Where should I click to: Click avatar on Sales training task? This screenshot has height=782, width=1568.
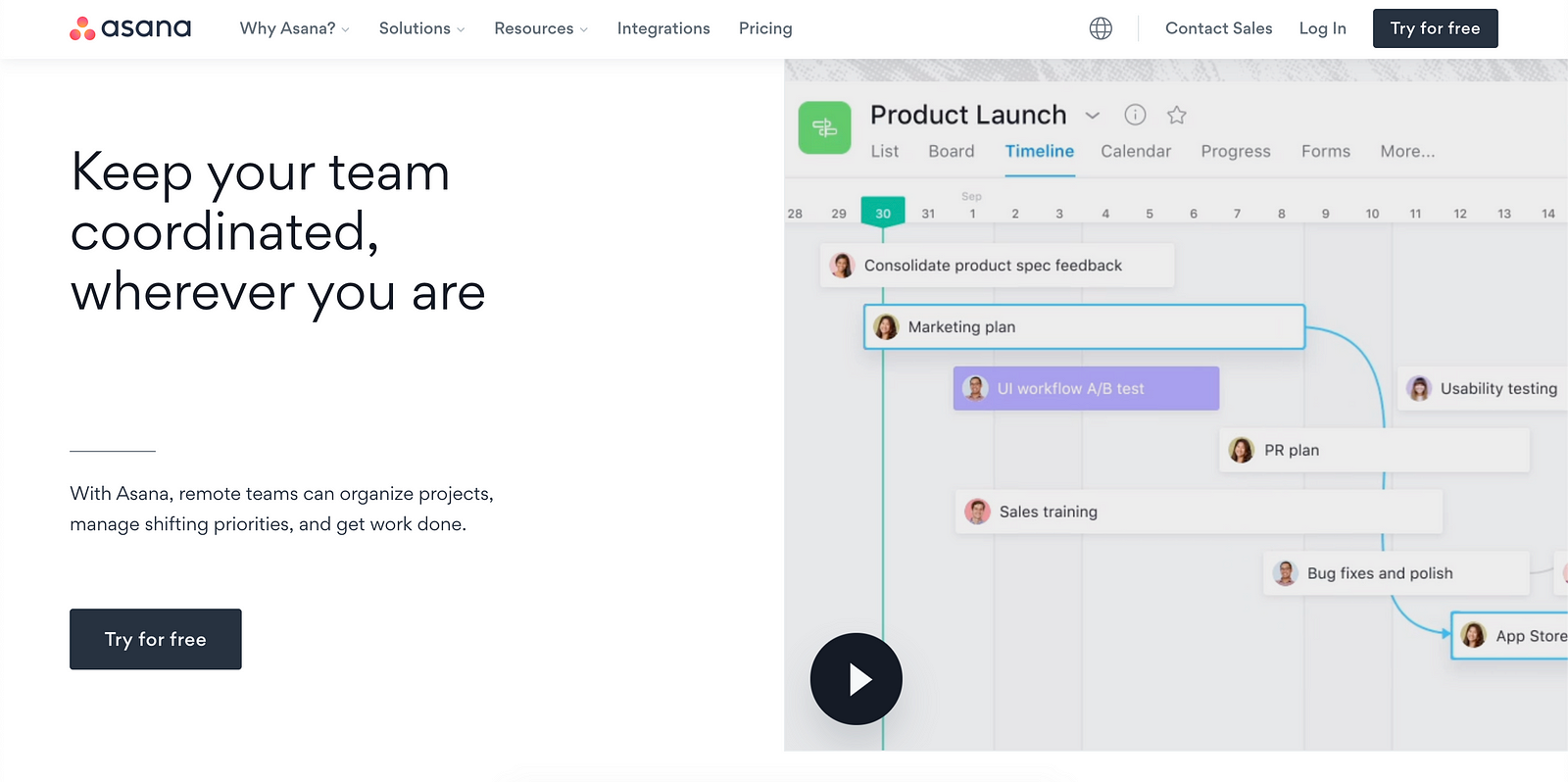977,512
